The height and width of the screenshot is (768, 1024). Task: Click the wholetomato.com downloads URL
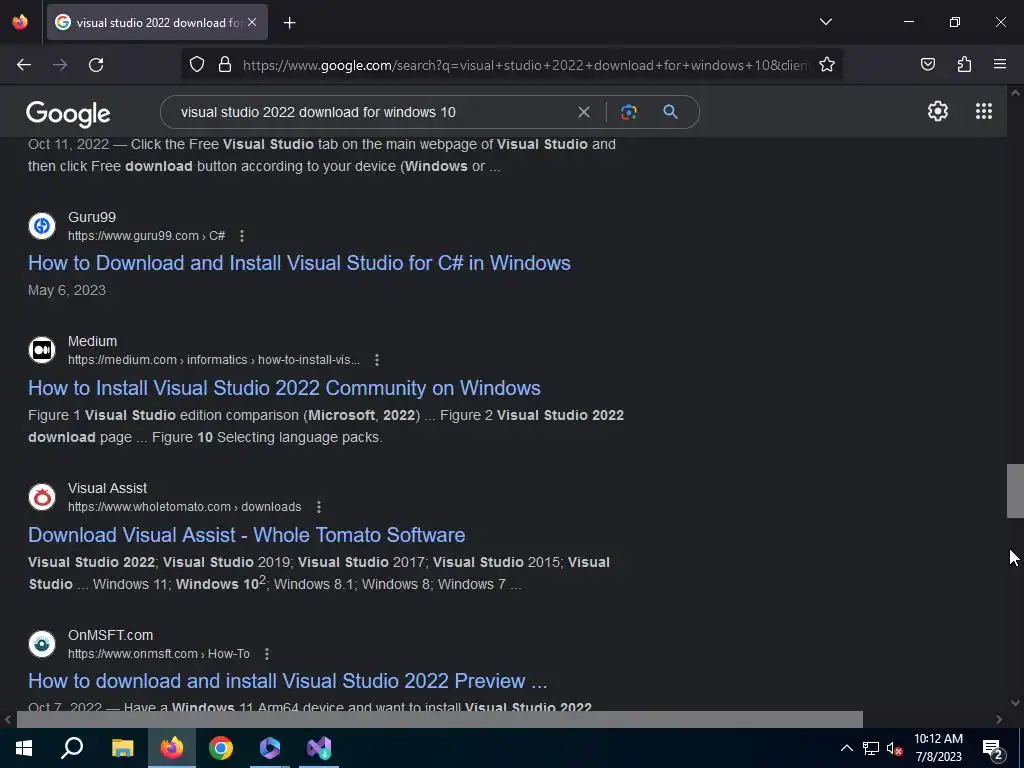(184, 507)
